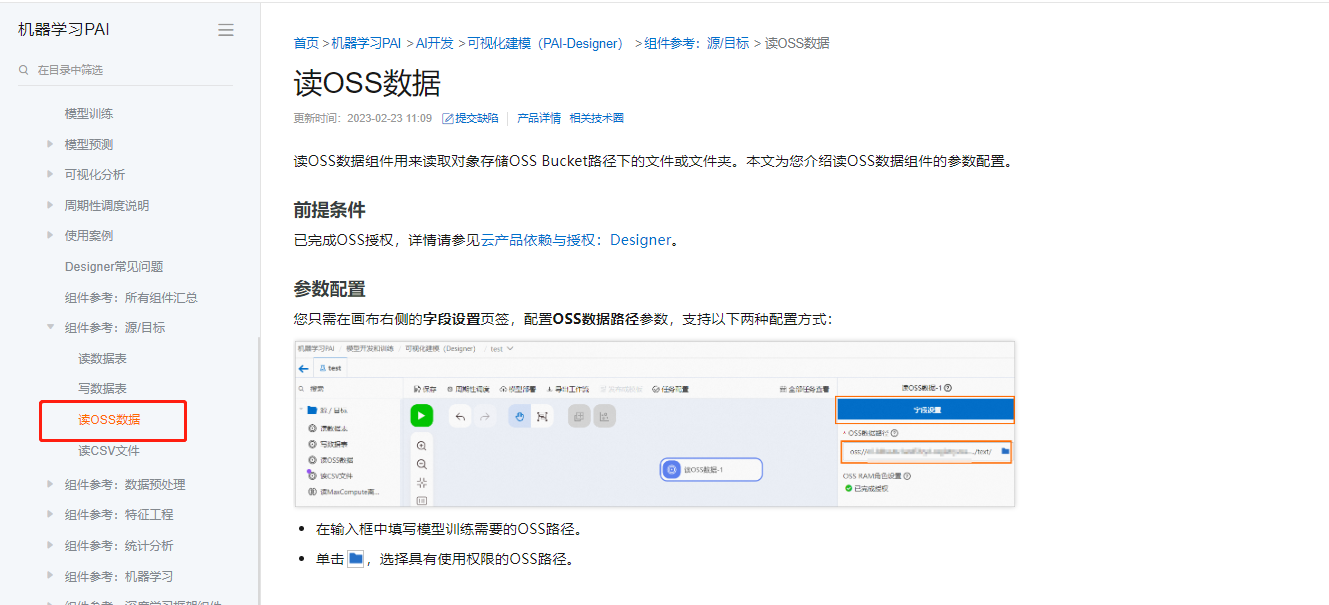This screenshot has width=1329, height=605.
Task: Collapse the 组件参考：源/目标 node
Action: coord(50,327)
